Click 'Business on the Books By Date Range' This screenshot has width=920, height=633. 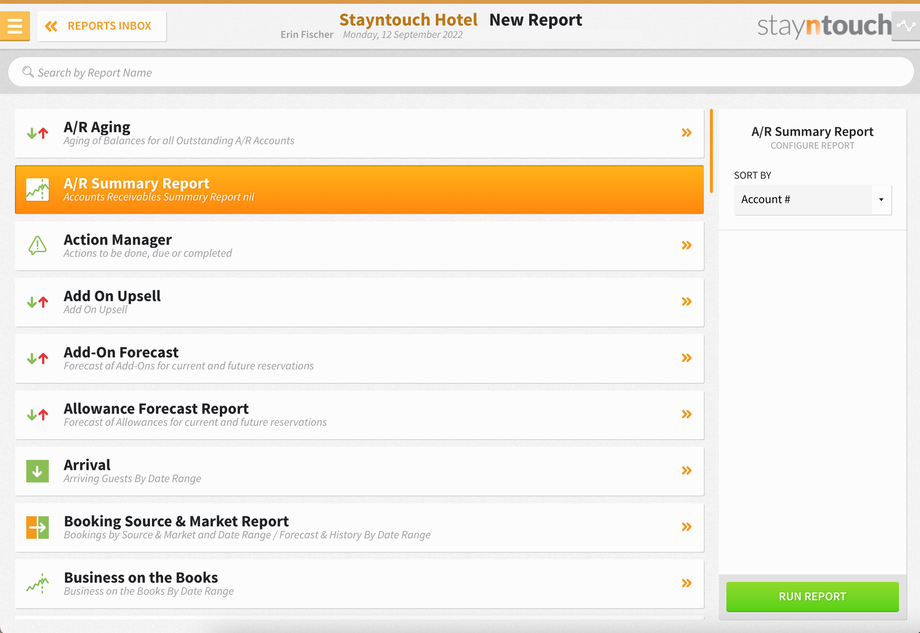148,591
